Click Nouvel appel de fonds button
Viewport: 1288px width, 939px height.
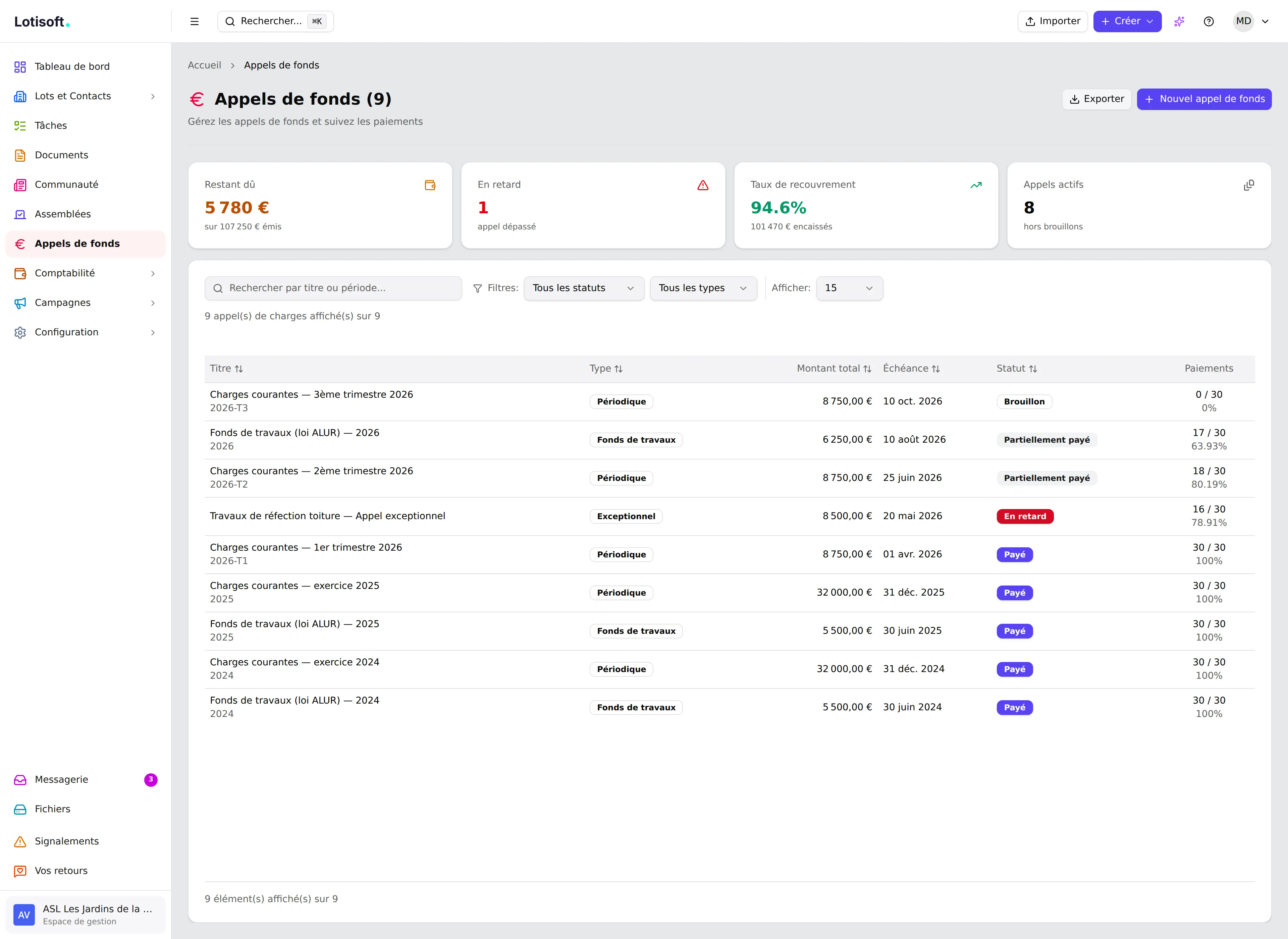1204,99
